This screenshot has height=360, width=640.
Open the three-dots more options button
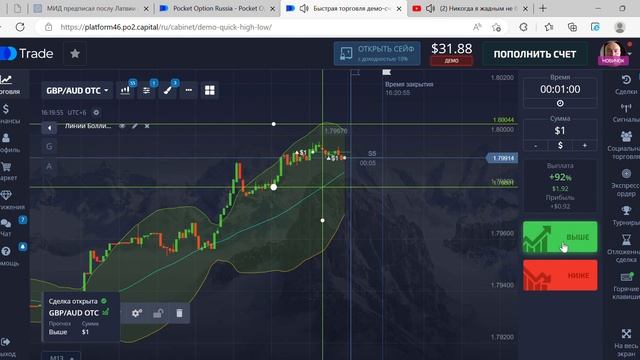(189, 90)
